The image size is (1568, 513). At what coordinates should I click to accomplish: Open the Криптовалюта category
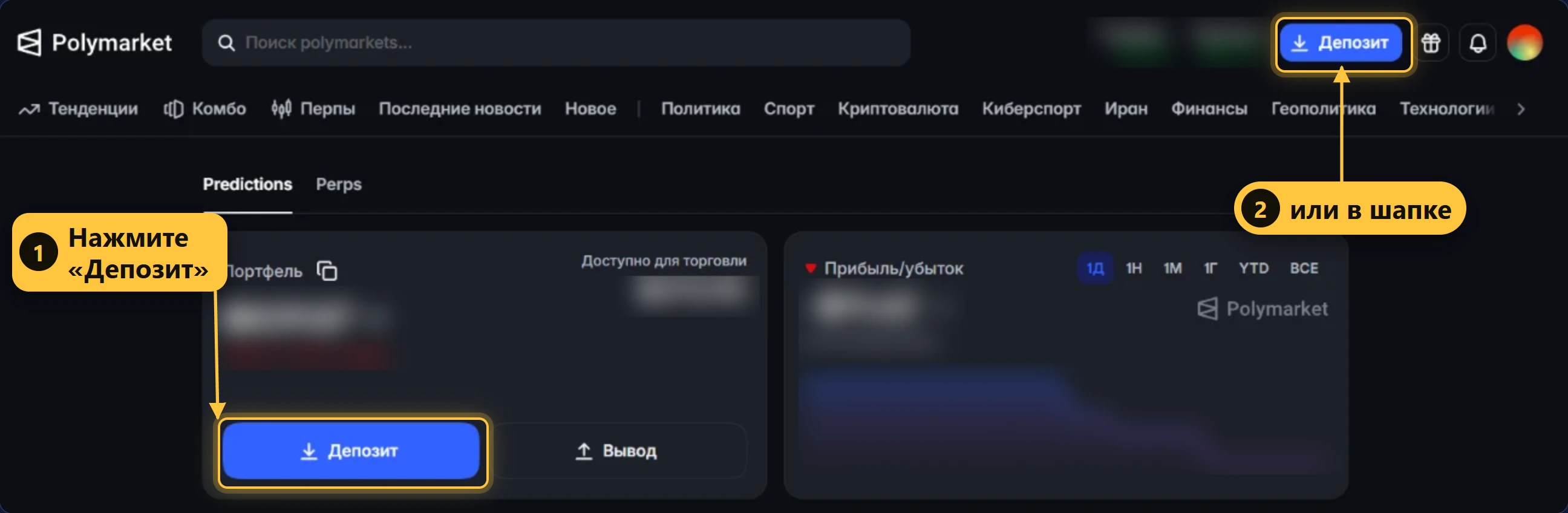898,109
